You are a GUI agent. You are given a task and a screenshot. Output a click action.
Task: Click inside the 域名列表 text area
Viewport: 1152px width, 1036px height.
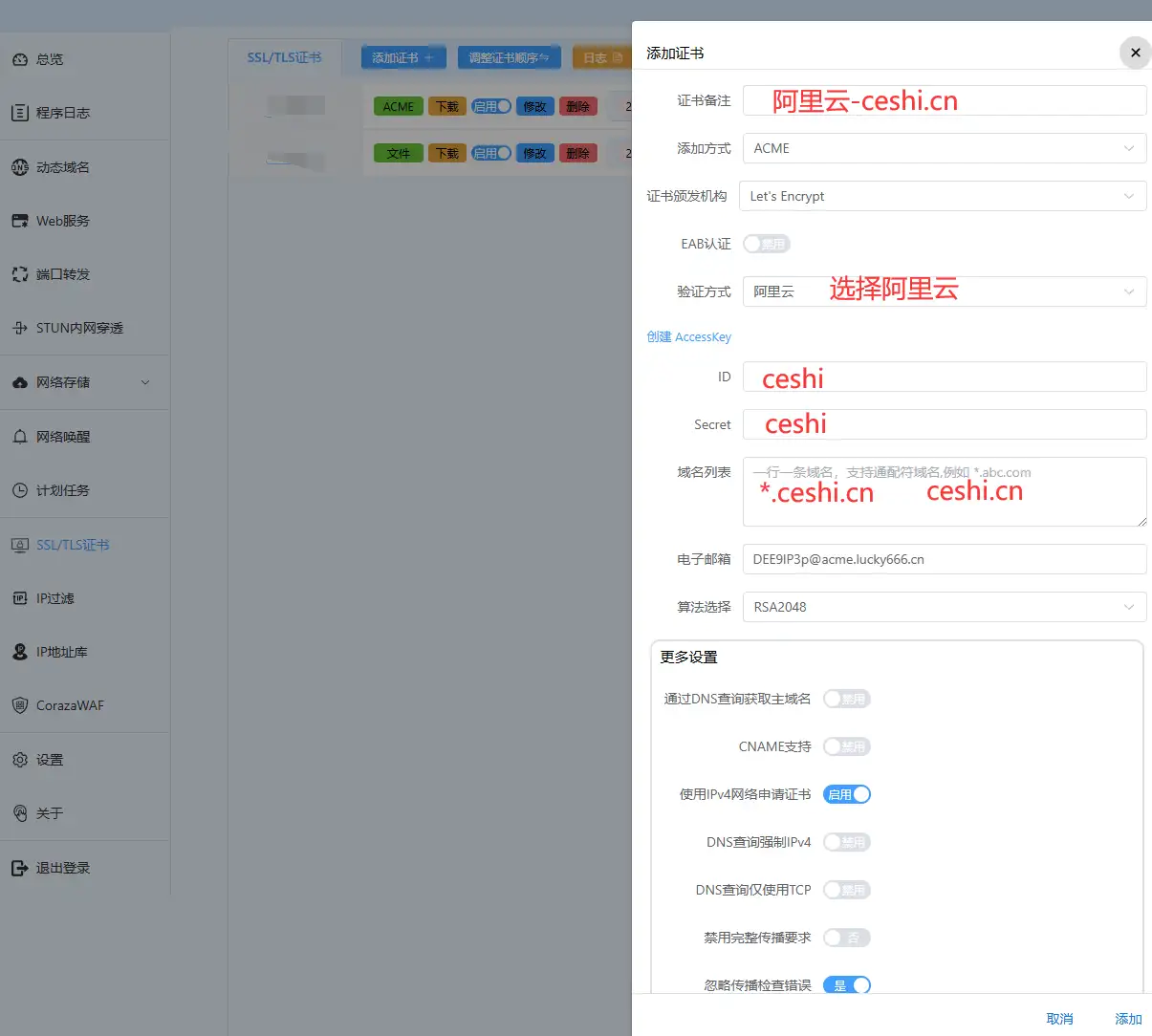(x=944, y=491)
